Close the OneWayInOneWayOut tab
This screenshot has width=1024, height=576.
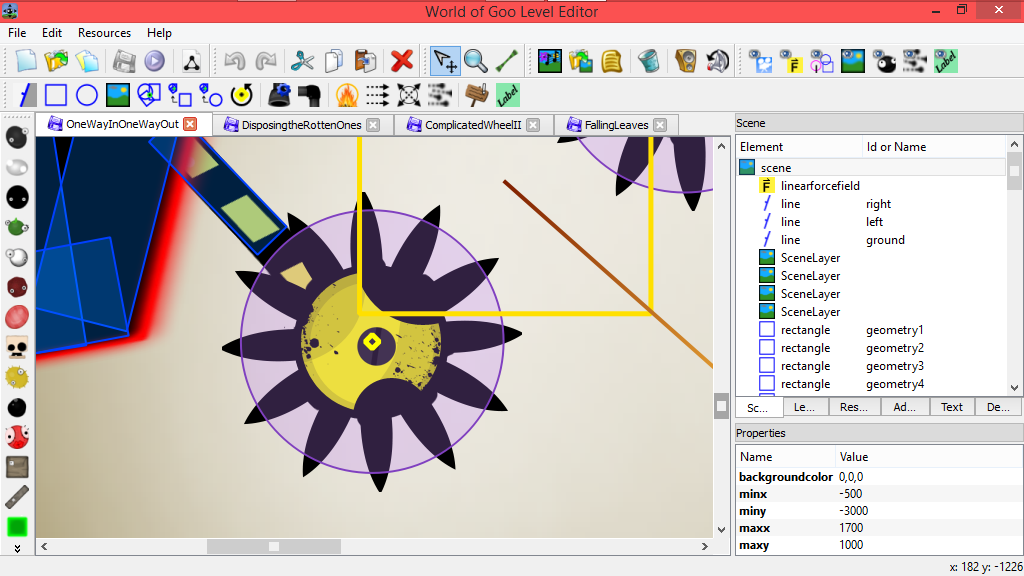point(190,124)
